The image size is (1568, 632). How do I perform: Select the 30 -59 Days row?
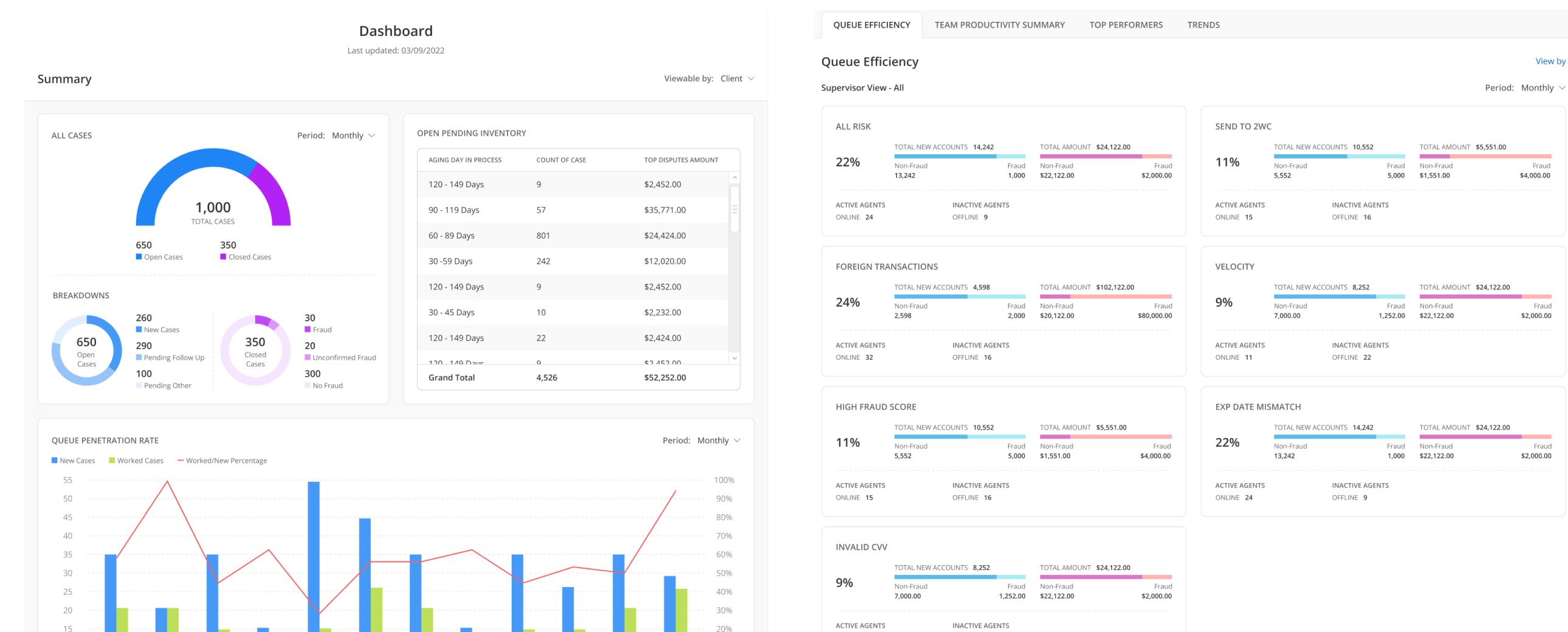573,261
